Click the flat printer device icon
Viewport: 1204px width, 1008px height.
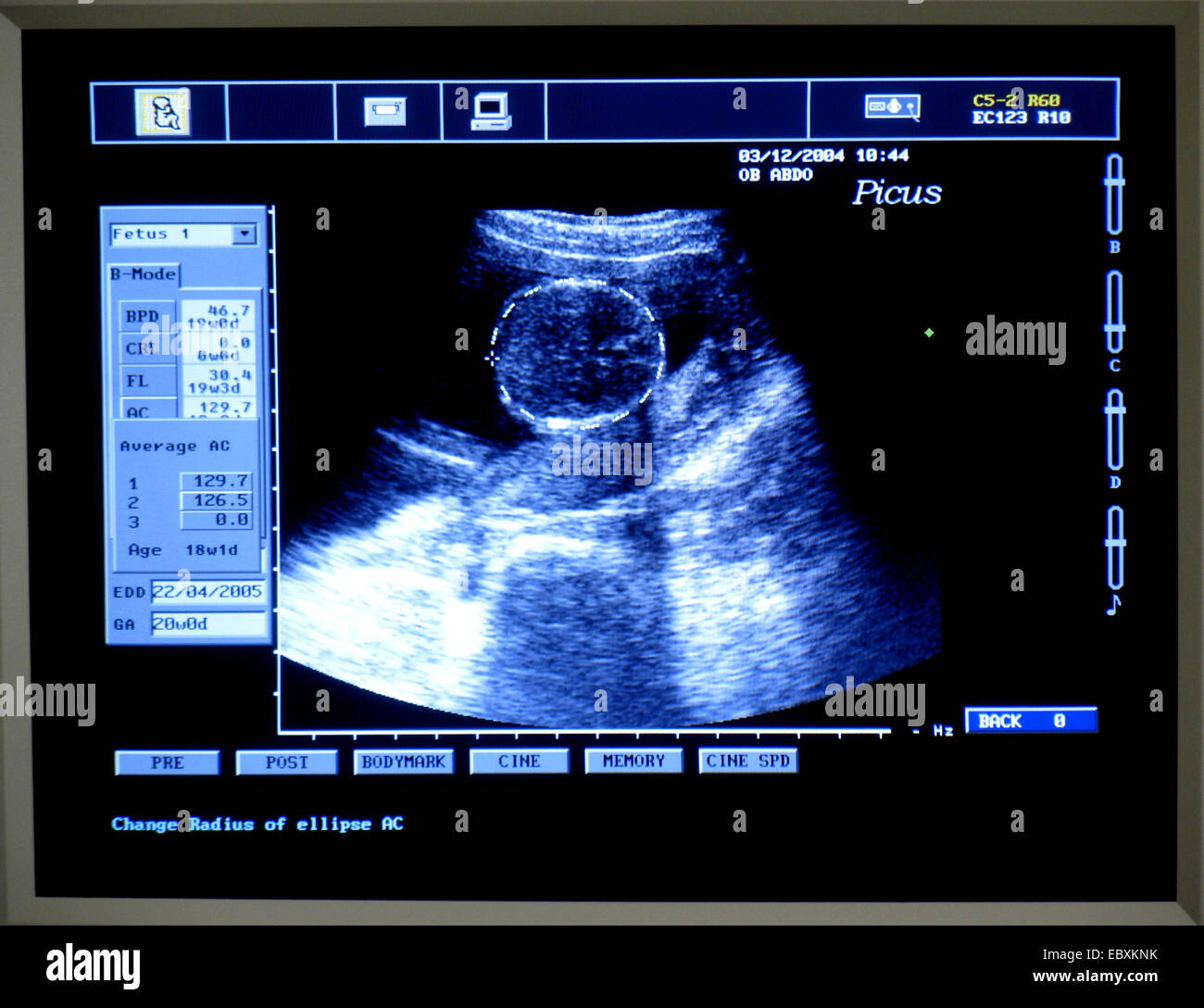pyautogui.click(x=384, y=111)
